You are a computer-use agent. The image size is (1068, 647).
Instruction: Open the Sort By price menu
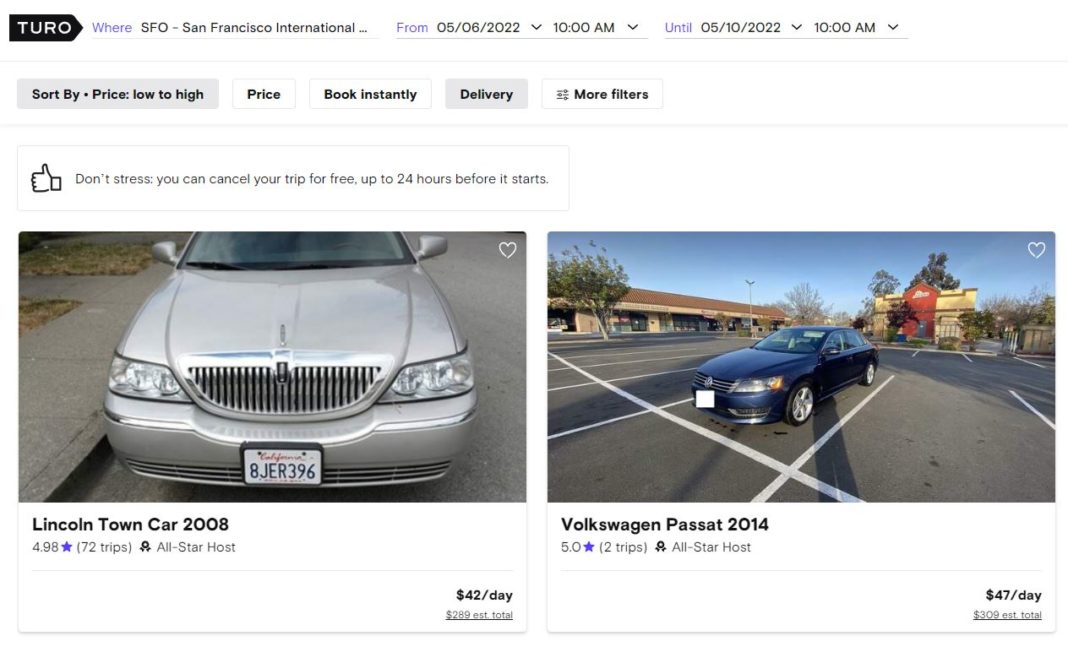pos(117,93)
